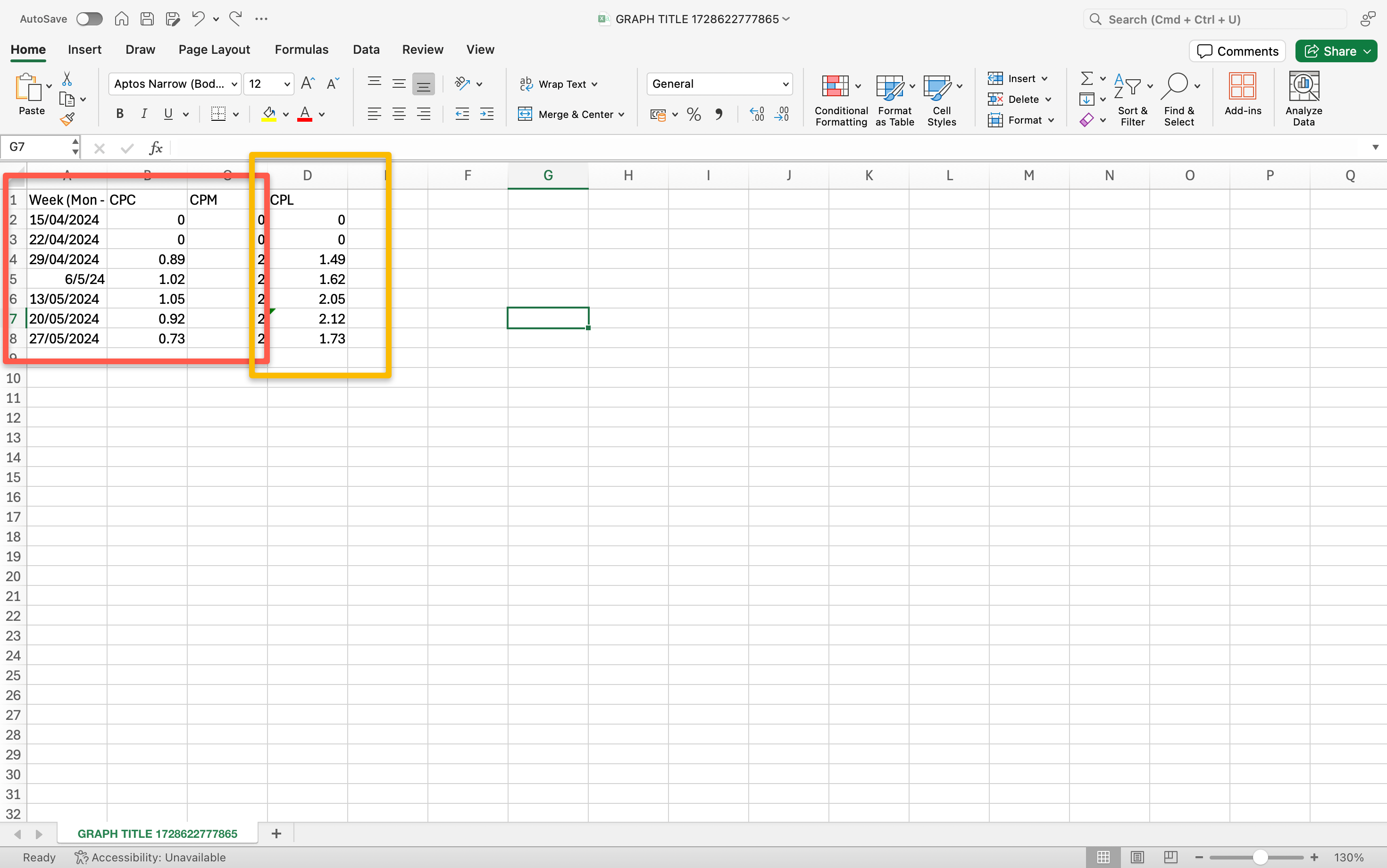Image resolution: width=1387 pixels, height=868 pixels.
Task: Apply the yellow Fill Color swatch
Action: click(x=269, y=114)
